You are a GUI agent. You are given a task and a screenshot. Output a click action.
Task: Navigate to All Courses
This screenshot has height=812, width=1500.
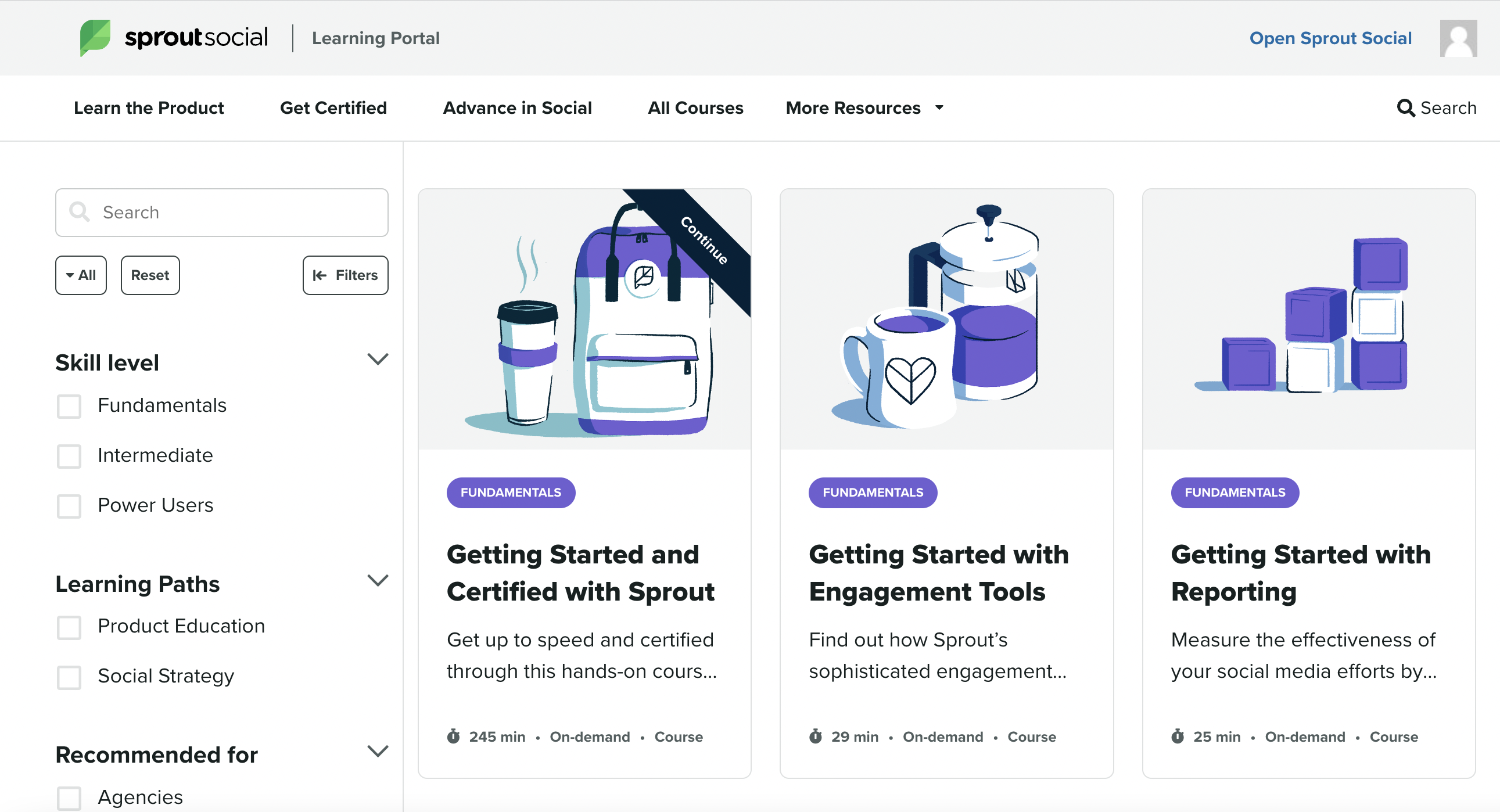(x=695, y=108)
